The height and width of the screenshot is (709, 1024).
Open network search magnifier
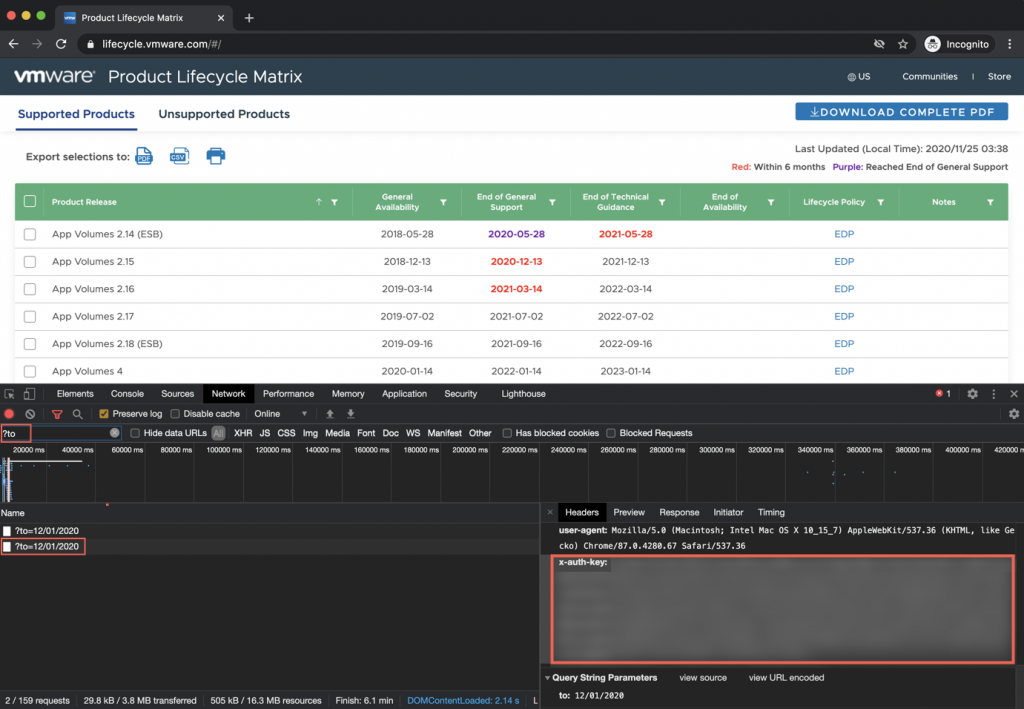pyautogui.click(x=78, y=414)
